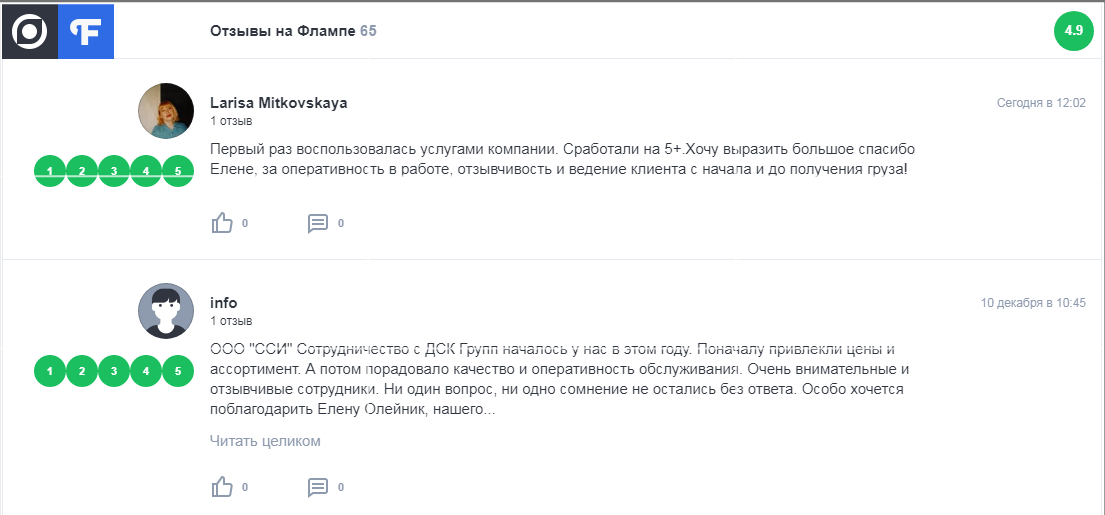Open the info user's default avatar
1105x515 pixels.
coord(166,311)
